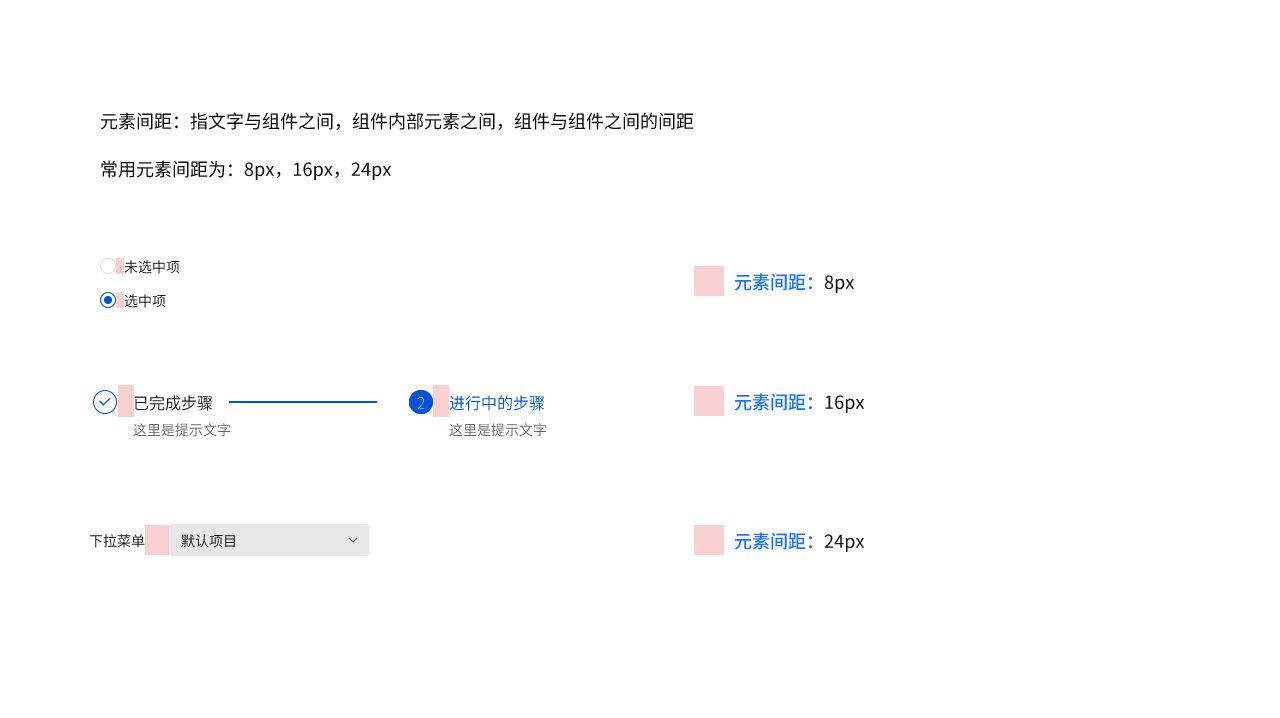The height and width of the screenshot is (718, 1280).
Task: Click the step 2 circle icon
Action: coord(421,402)
